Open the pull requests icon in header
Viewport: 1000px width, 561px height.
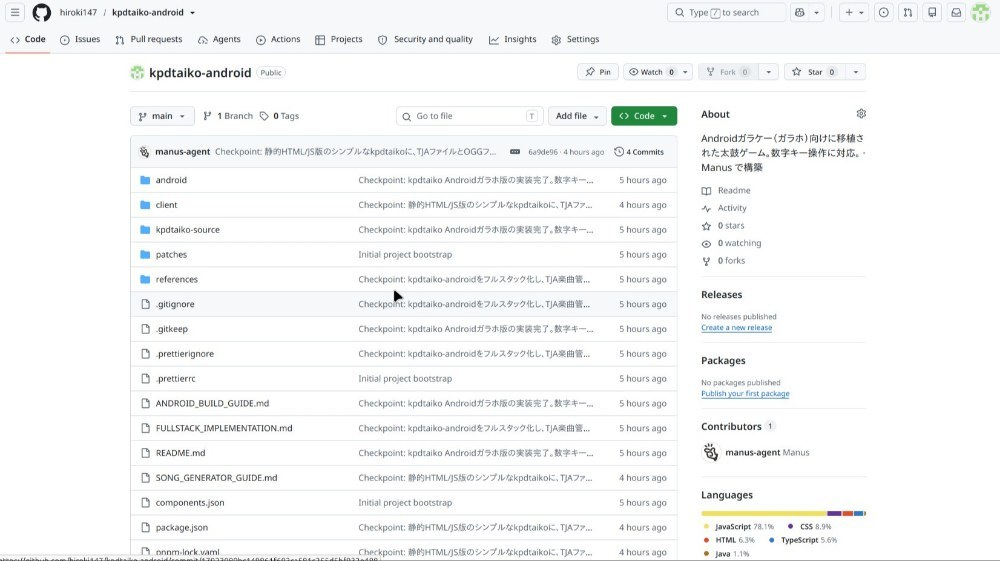pos(908,12)
